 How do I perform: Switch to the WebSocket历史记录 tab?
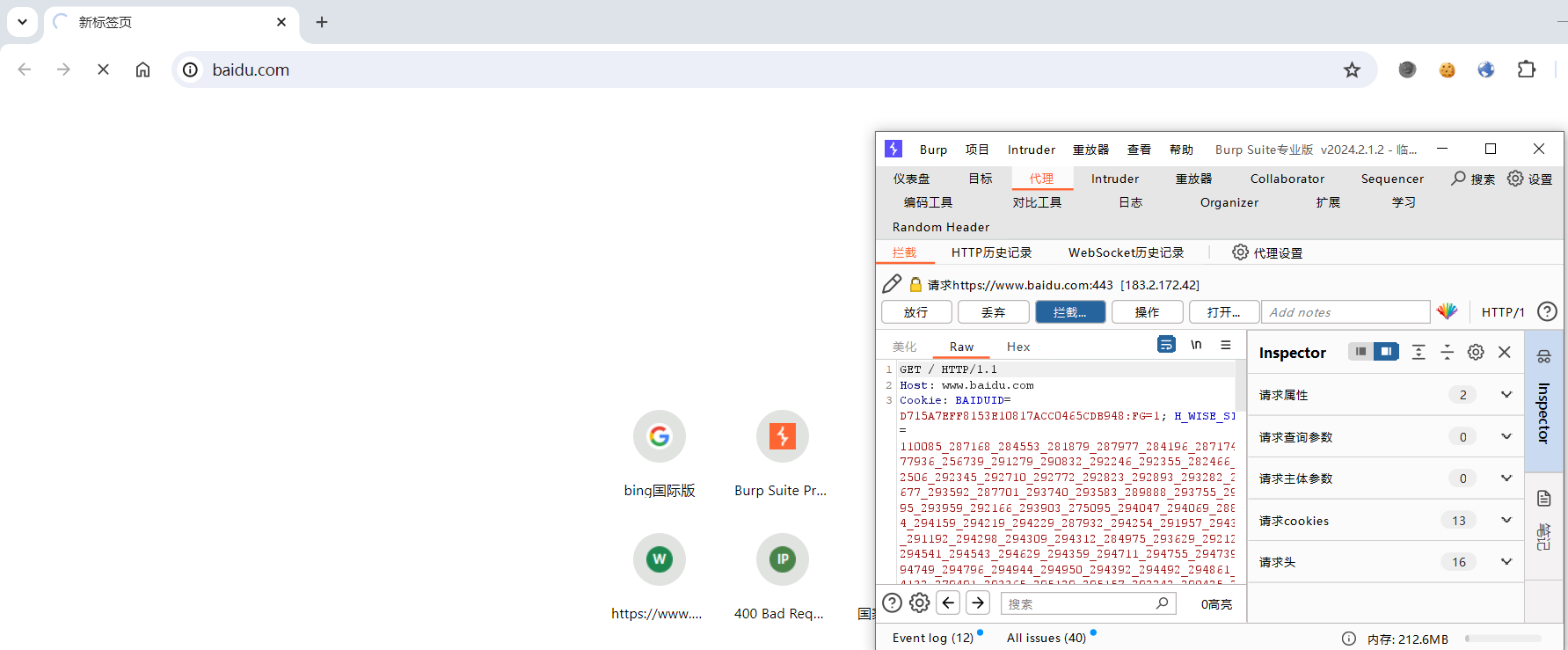point(1126,252)
